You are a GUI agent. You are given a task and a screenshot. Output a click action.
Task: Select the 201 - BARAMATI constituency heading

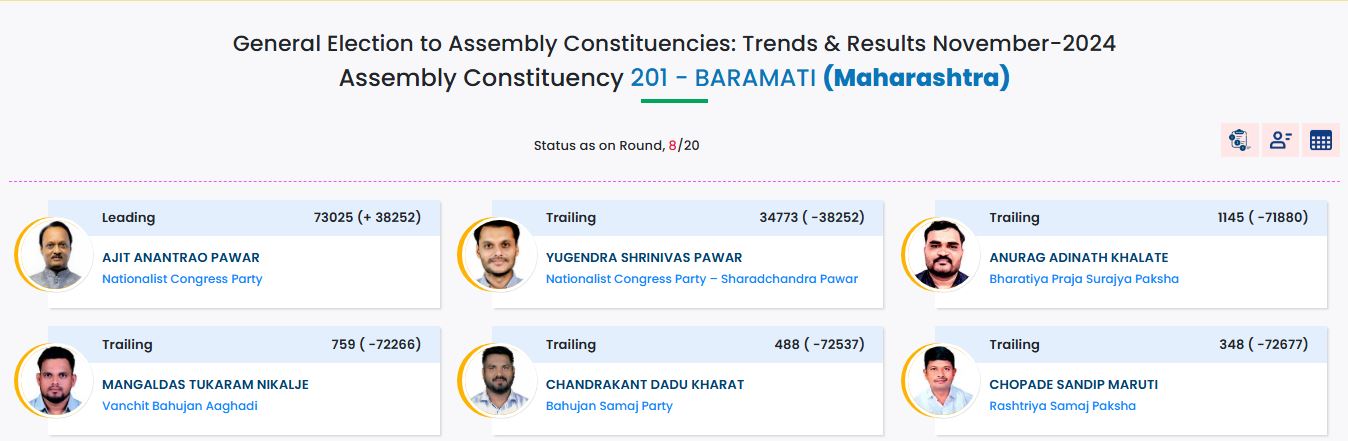pos(723,77)
